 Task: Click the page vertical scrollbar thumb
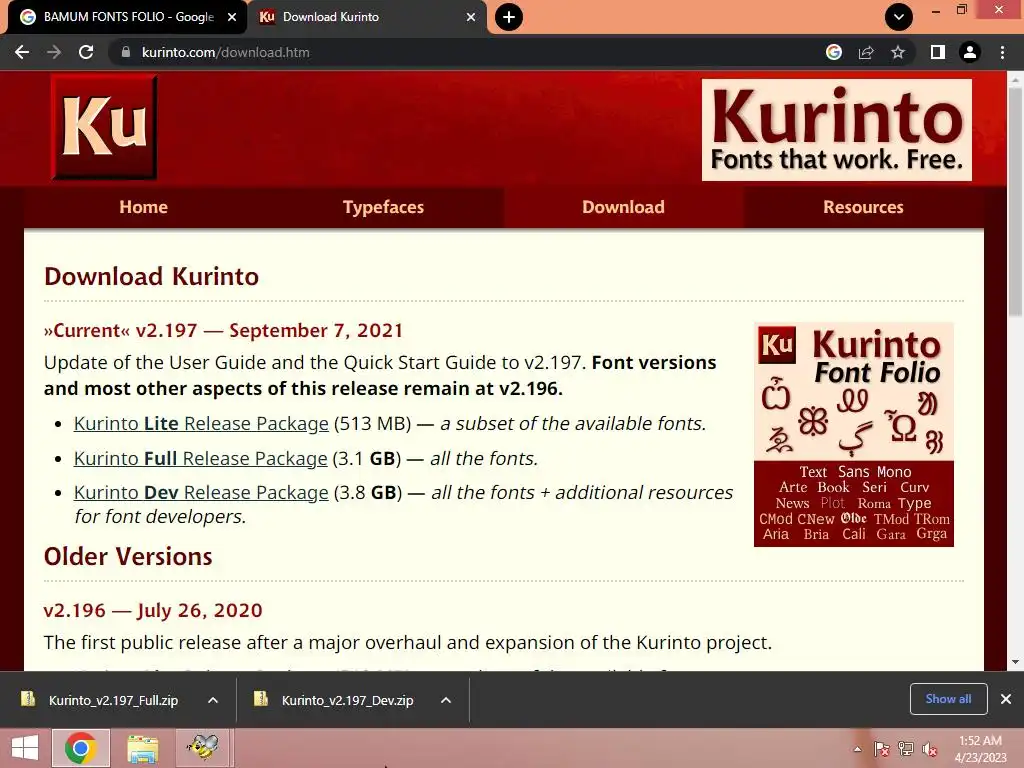pyautogui.click(x=1015, y=202)
